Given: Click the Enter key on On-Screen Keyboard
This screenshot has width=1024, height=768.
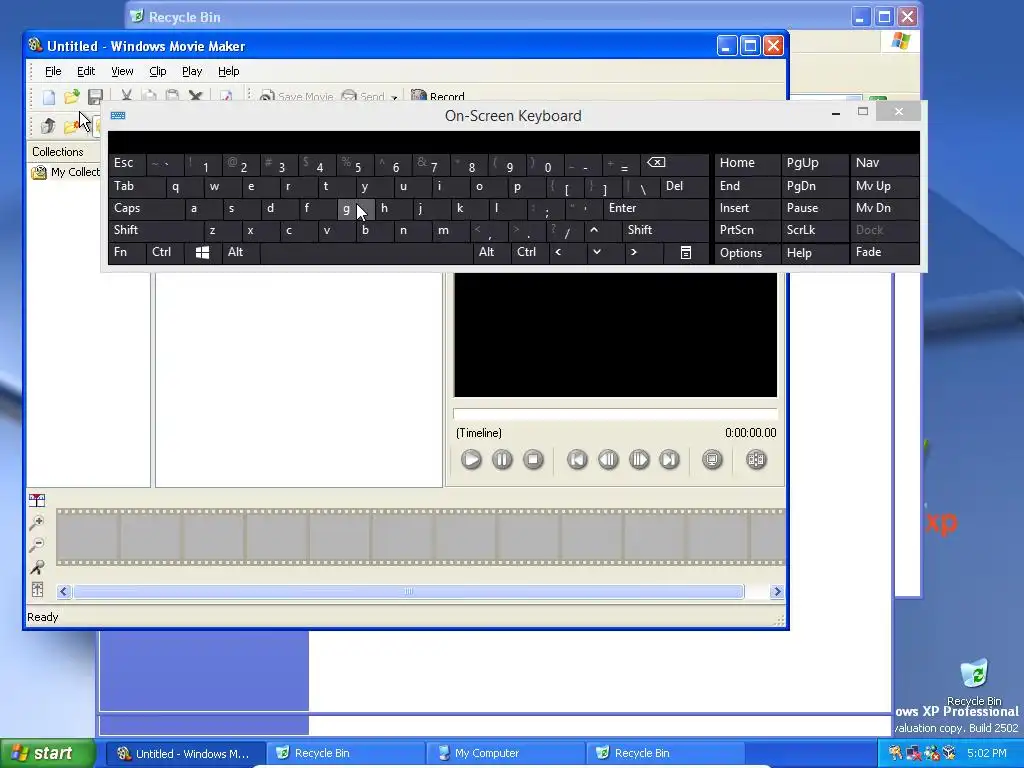Looking at the screenshot, I should pyautogui.click(x=655, y=208).
